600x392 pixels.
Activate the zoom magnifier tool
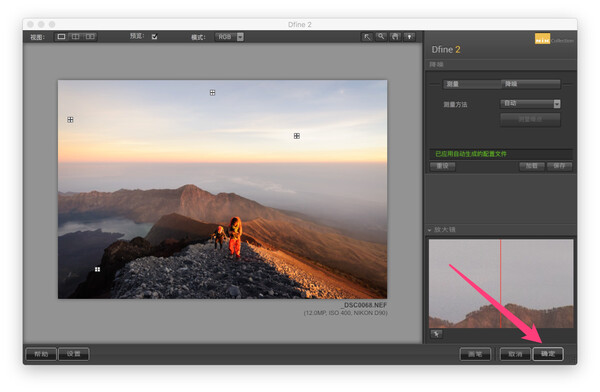(x=381, y=37)
